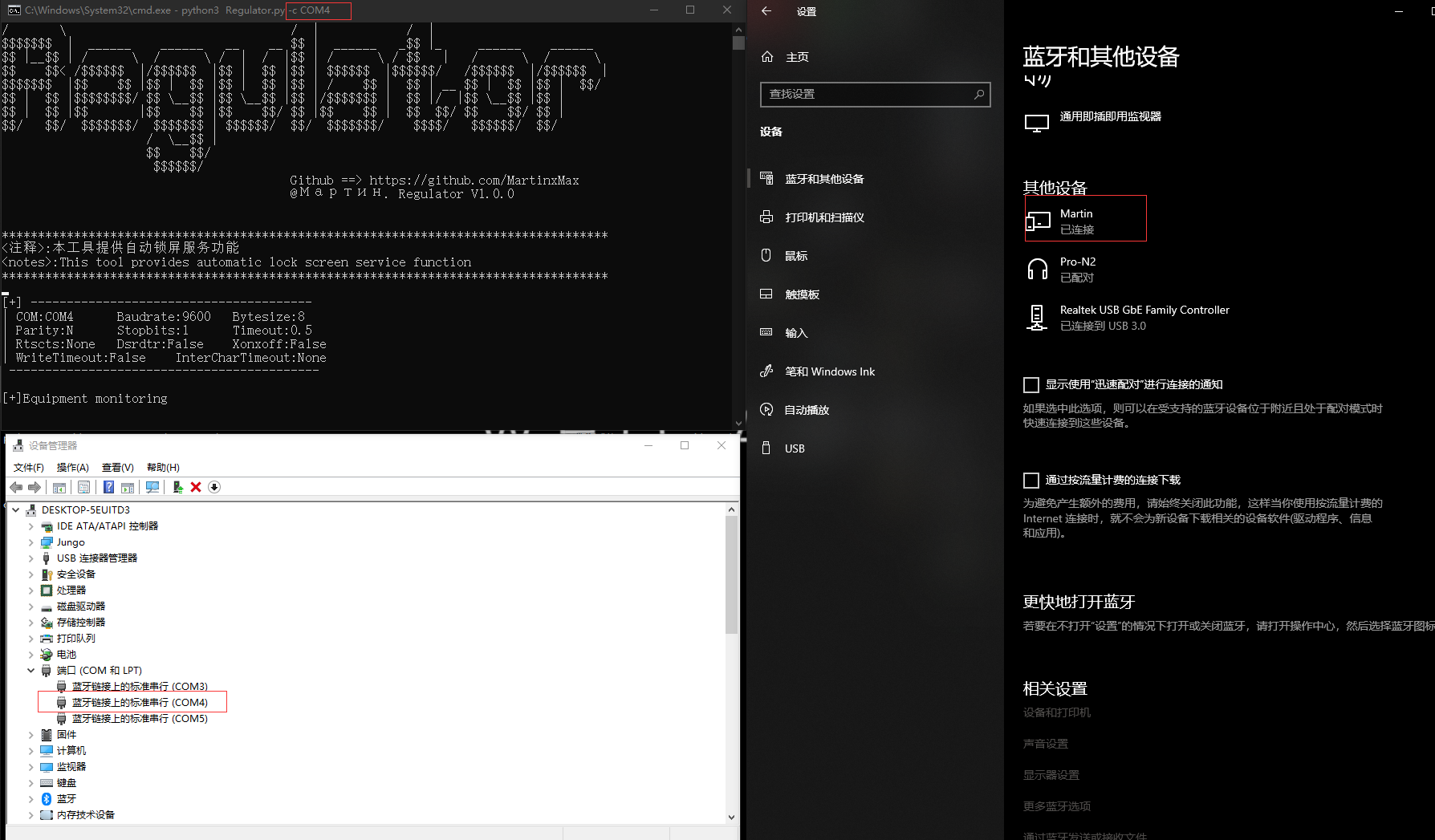Viewport: 1435px width, 840px height.
Task: Expand the 磁盘驱动器 node
Action: pyautogui.click(x=31, y=607)
